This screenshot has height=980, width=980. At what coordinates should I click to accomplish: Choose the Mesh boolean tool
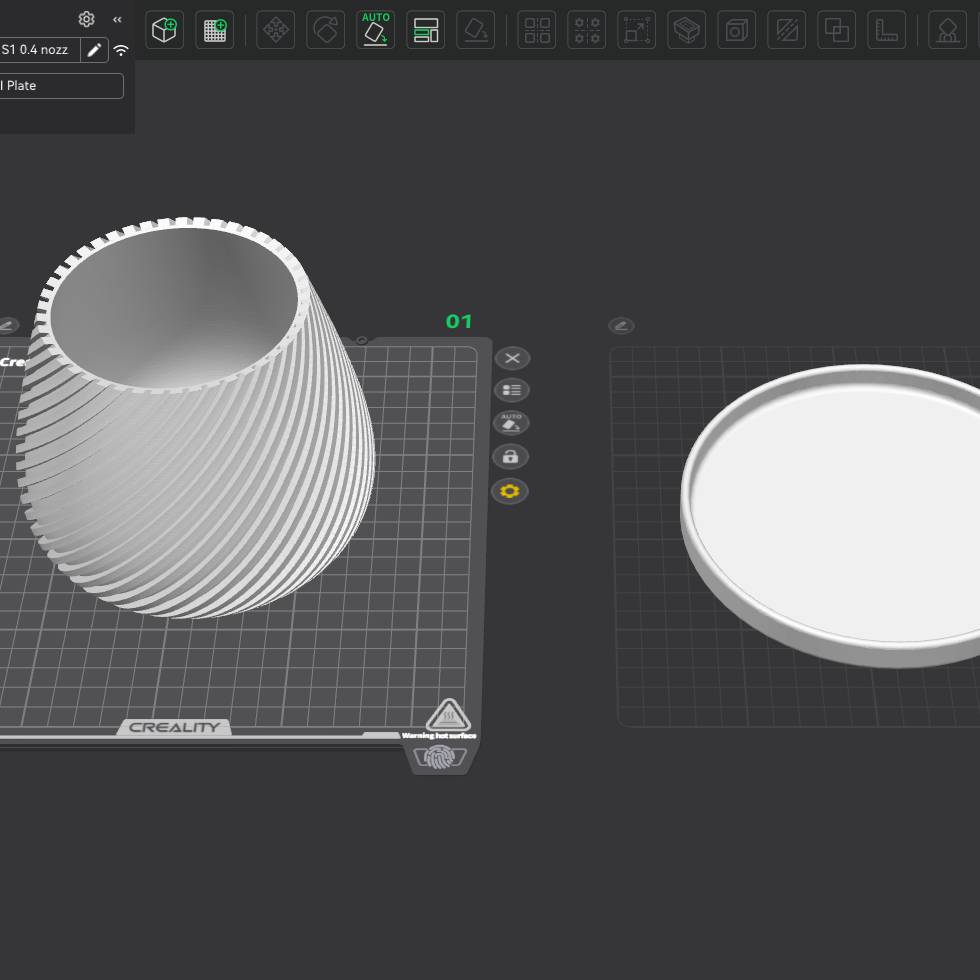pyautogui.click(x=836, y=30)
